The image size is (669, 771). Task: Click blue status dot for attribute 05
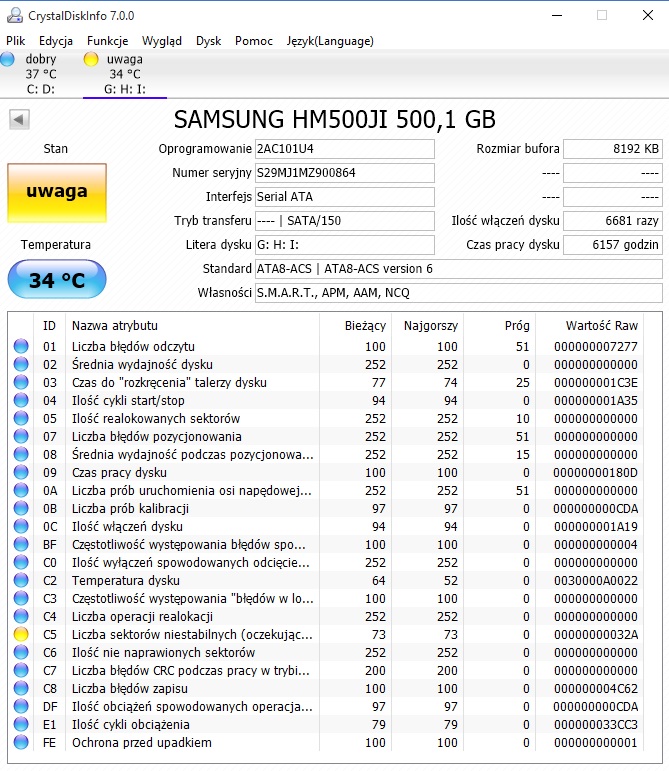click(21, 418)
